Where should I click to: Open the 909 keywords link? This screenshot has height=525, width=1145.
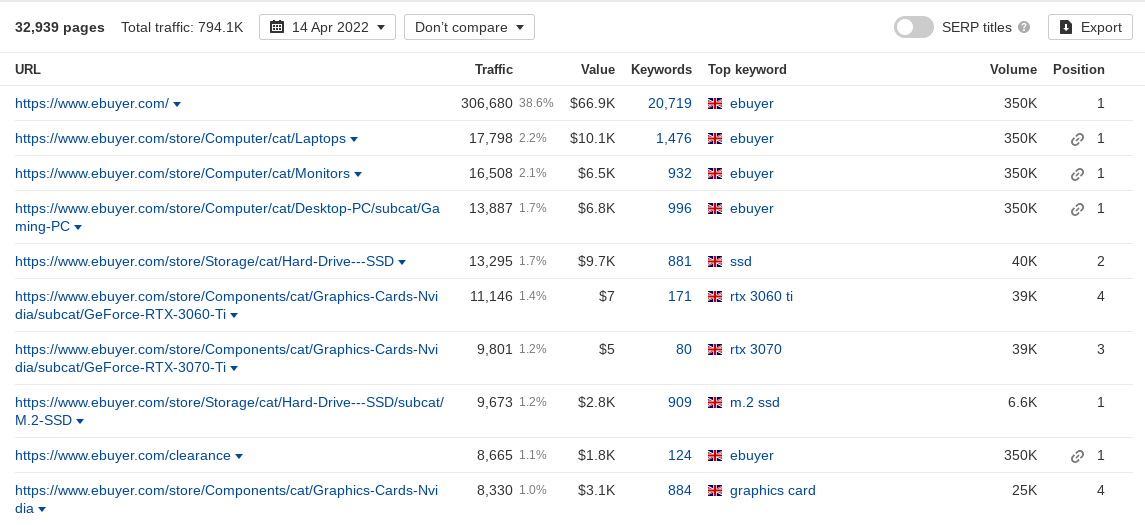(680, 402)
